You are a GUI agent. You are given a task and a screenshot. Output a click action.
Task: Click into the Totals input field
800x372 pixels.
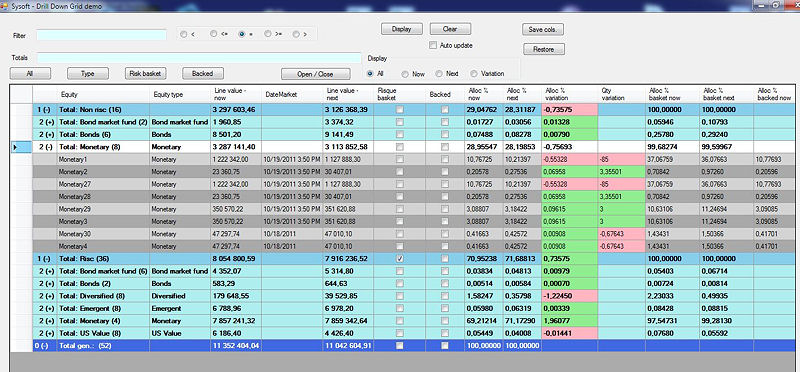tap(199, 58)
